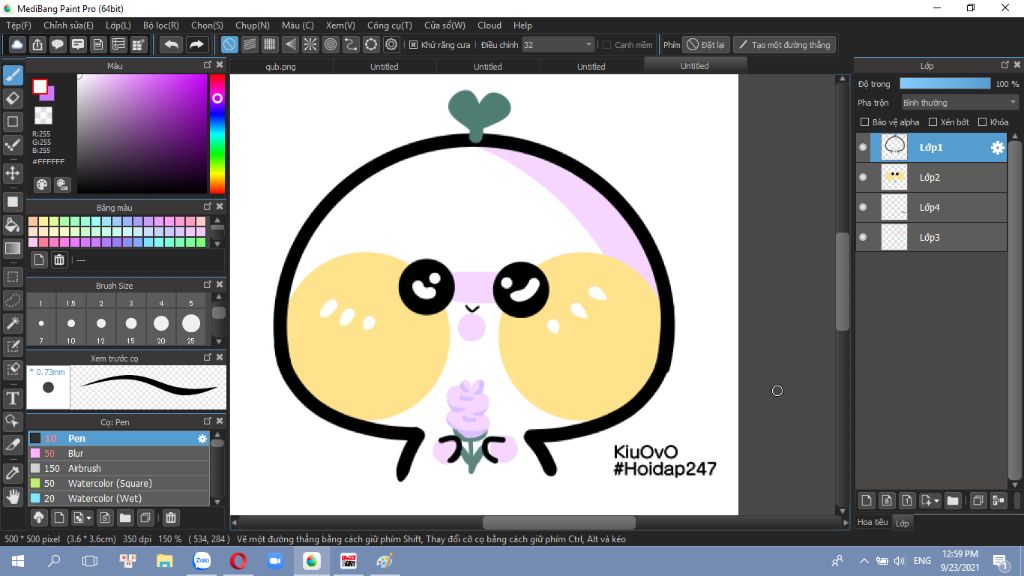Enable the parallel lines snap guide
The height and width of the screenshot is (576, 1024).
[x=249, y=44]
